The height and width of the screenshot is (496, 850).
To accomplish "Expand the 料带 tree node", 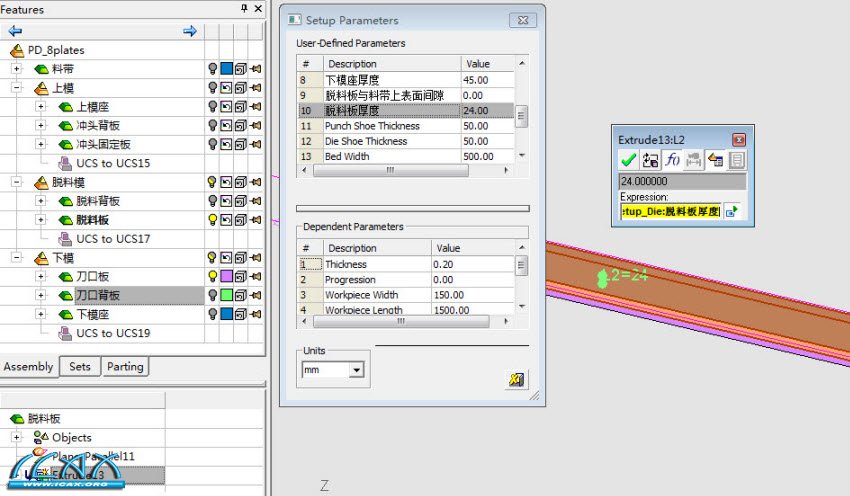I will point(17,69).
